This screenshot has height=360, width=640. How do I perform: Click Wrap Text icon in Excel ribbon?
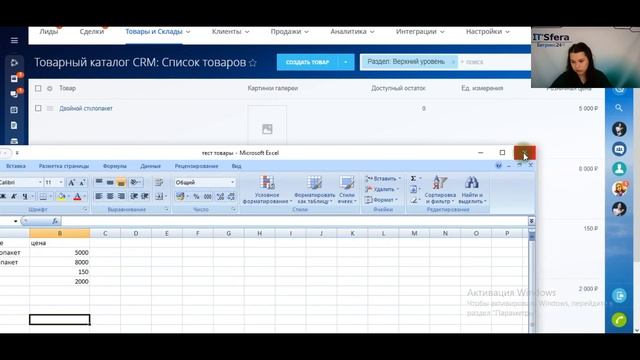159,182
